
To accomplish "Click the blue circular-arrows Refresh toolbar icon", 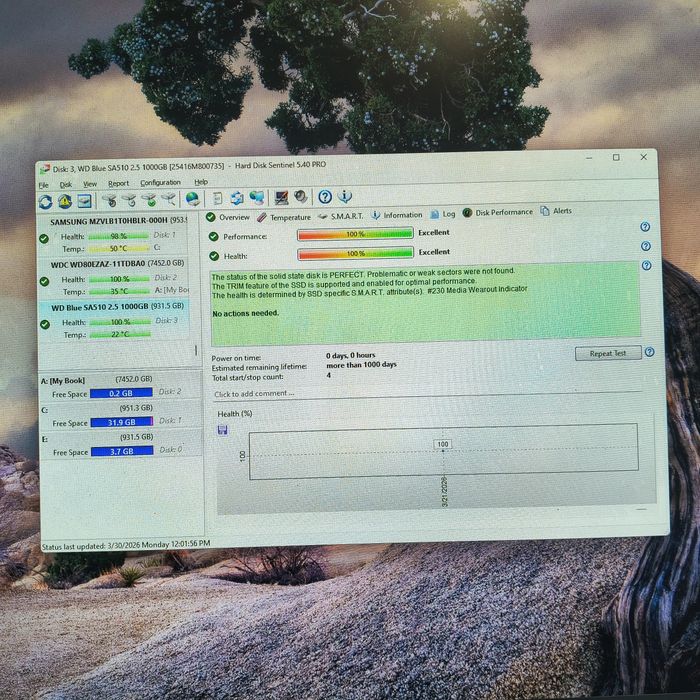I will click(x=46, y=202).
